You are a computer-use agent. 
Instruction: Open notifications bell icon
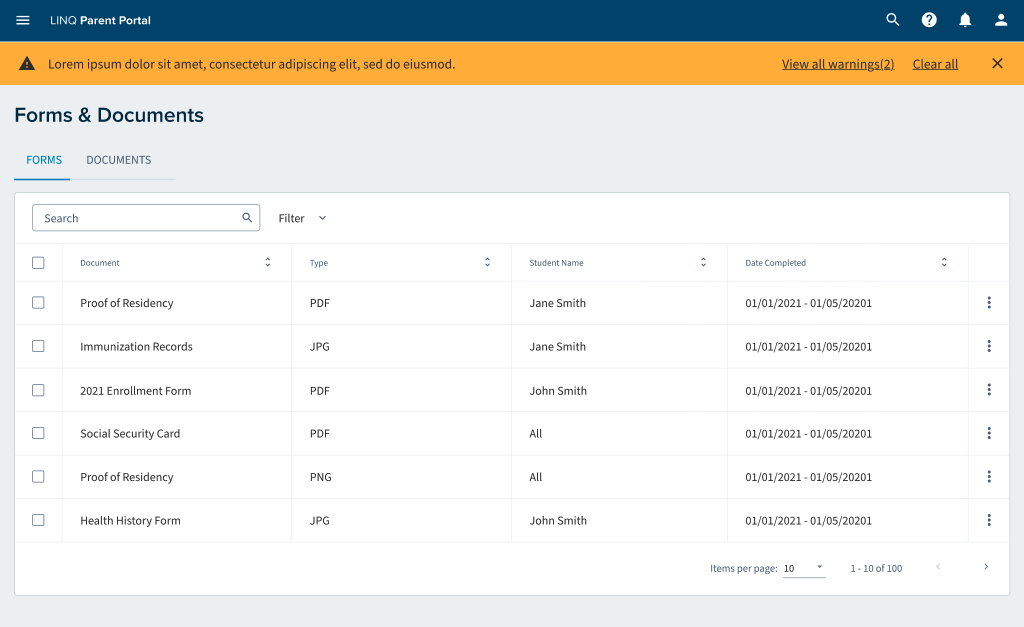965,20
